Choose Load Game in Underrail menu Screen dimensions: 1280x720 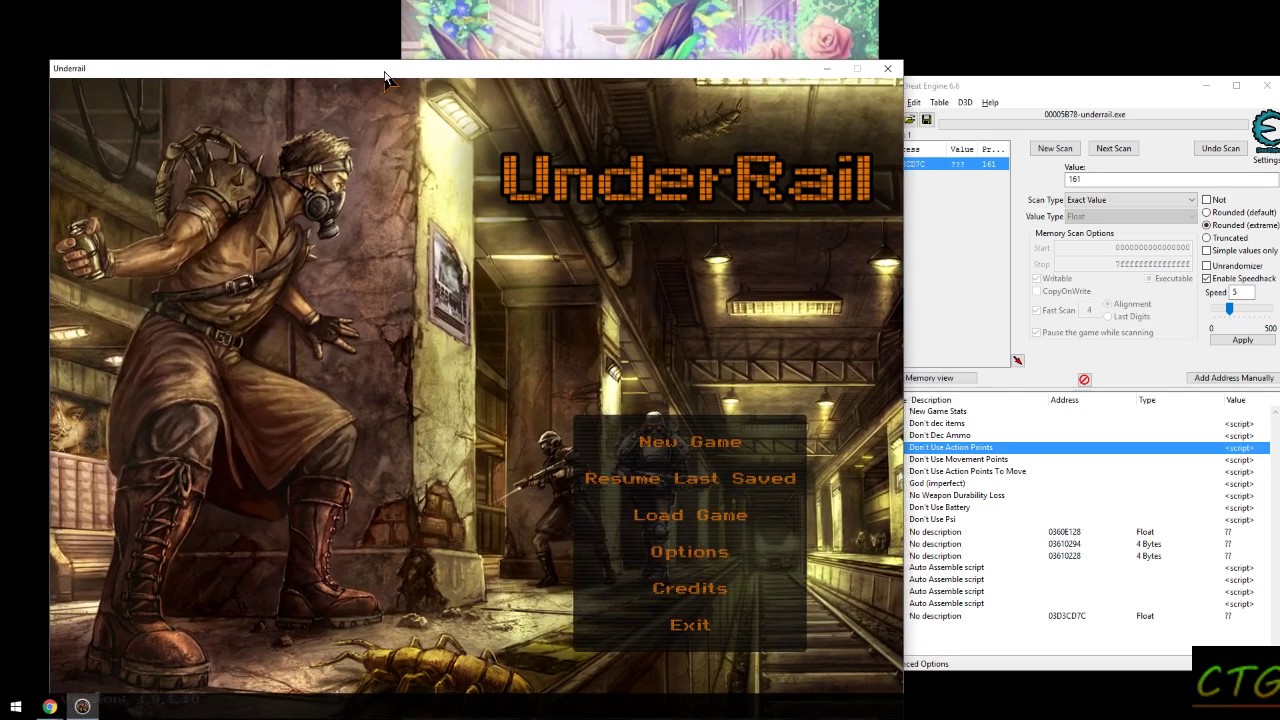pos(690,515)
